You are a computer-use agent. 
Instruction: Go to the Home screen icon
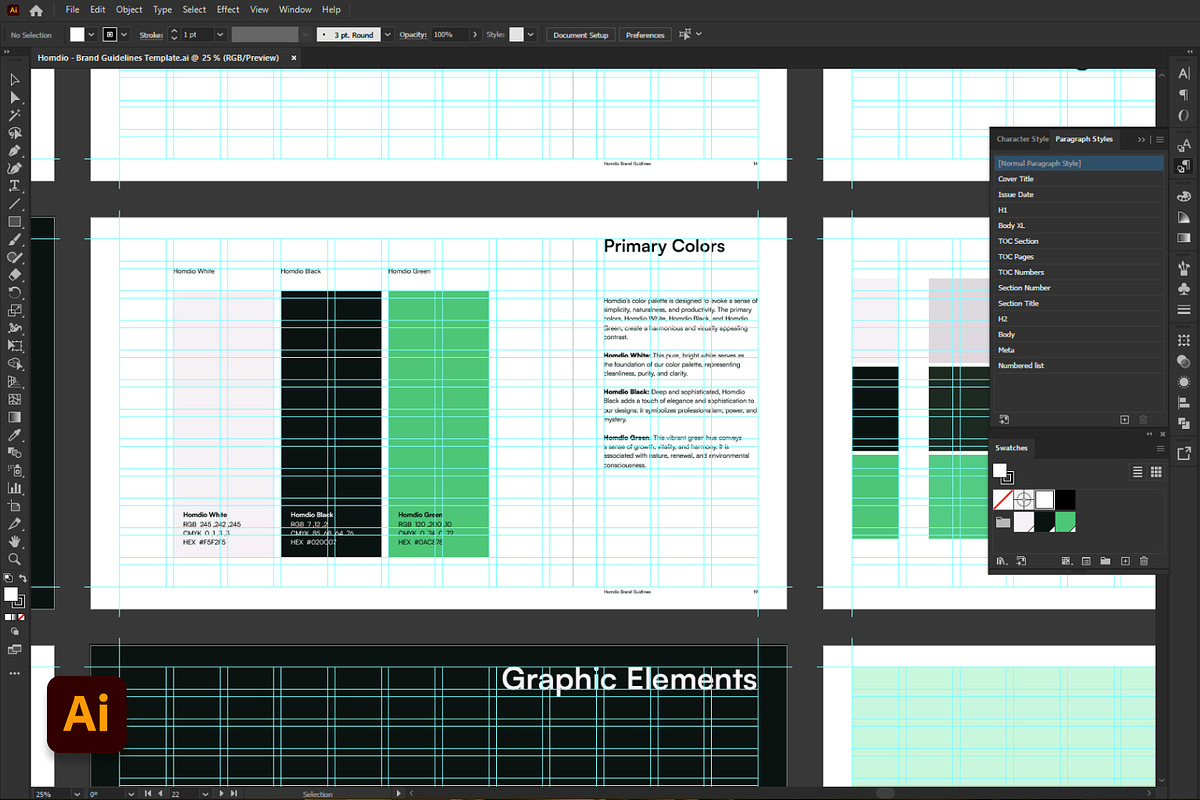(x=36, y=10)
